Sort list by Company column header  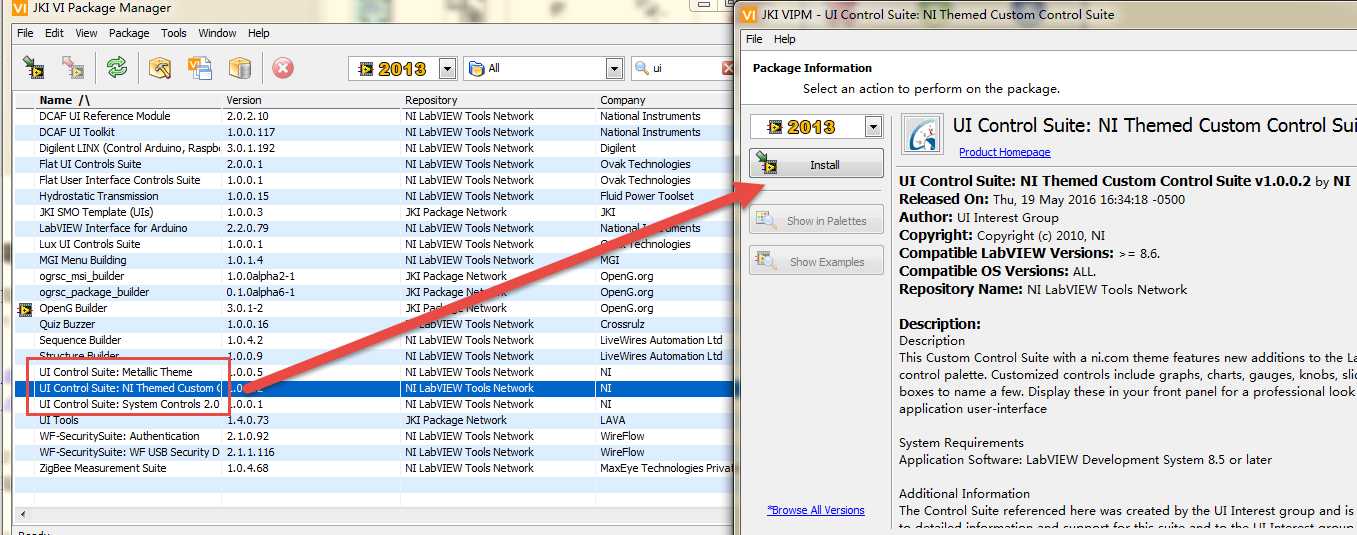tap(665, 100)
